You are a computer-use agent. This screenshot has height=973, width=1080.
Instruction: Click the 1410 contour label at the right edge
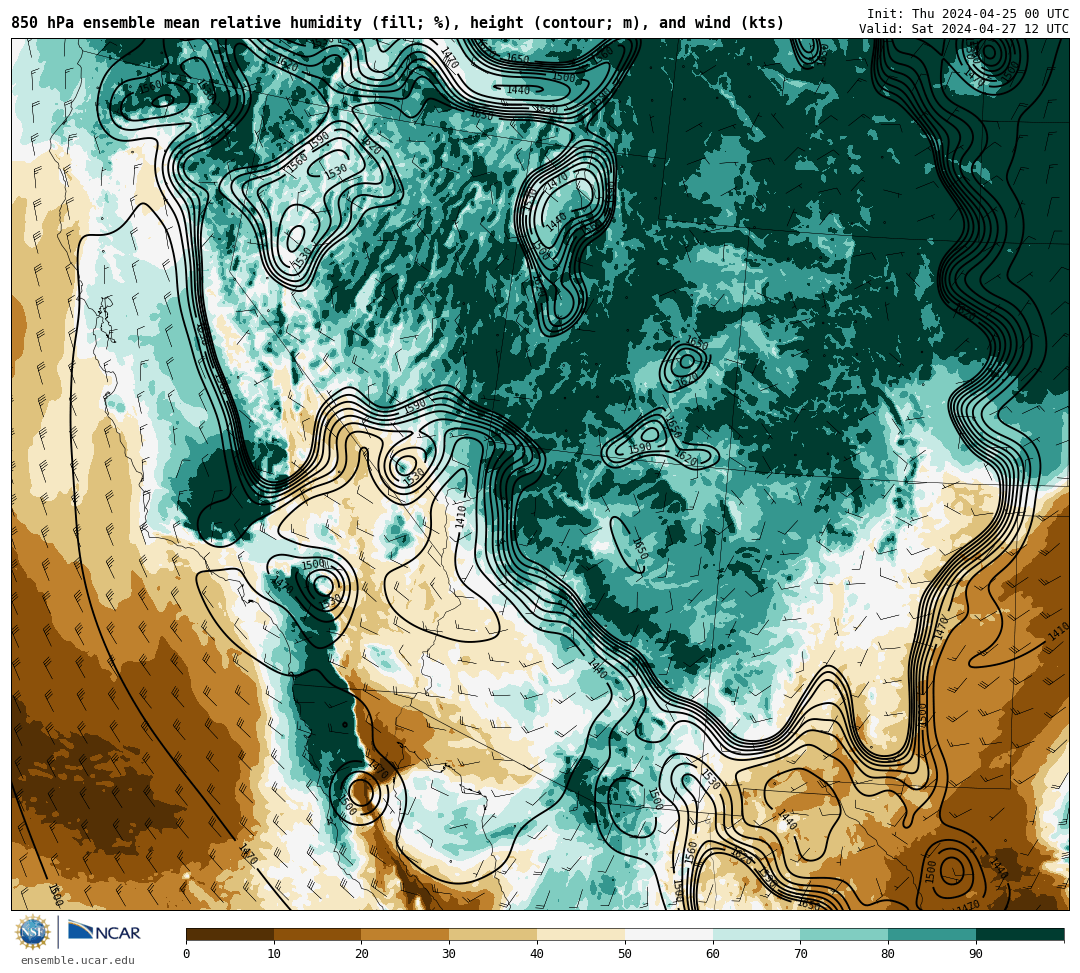1058,630
